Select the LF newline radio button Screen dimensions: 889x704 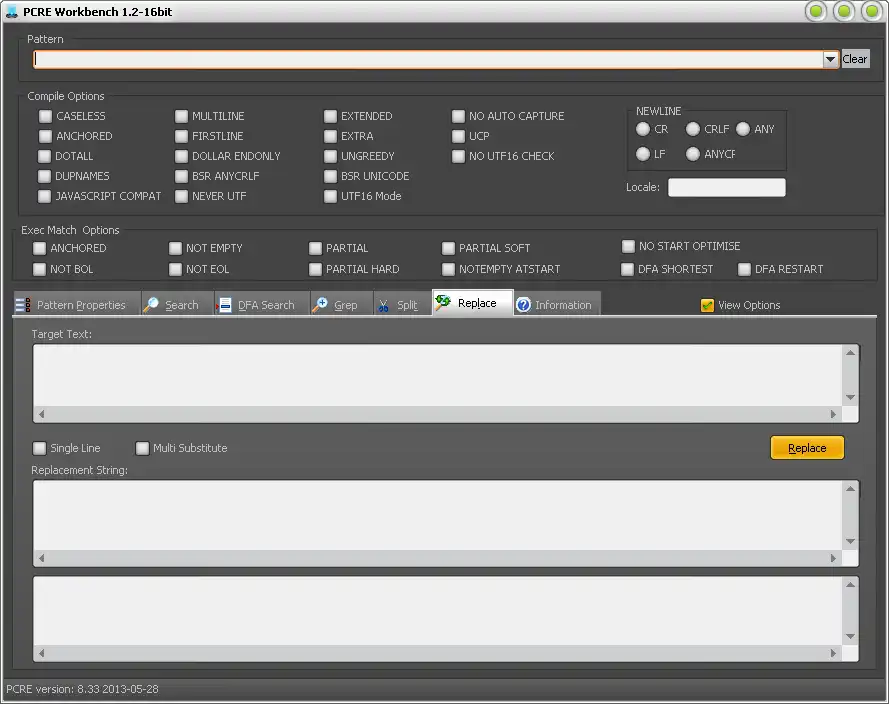tap(643, 154)
